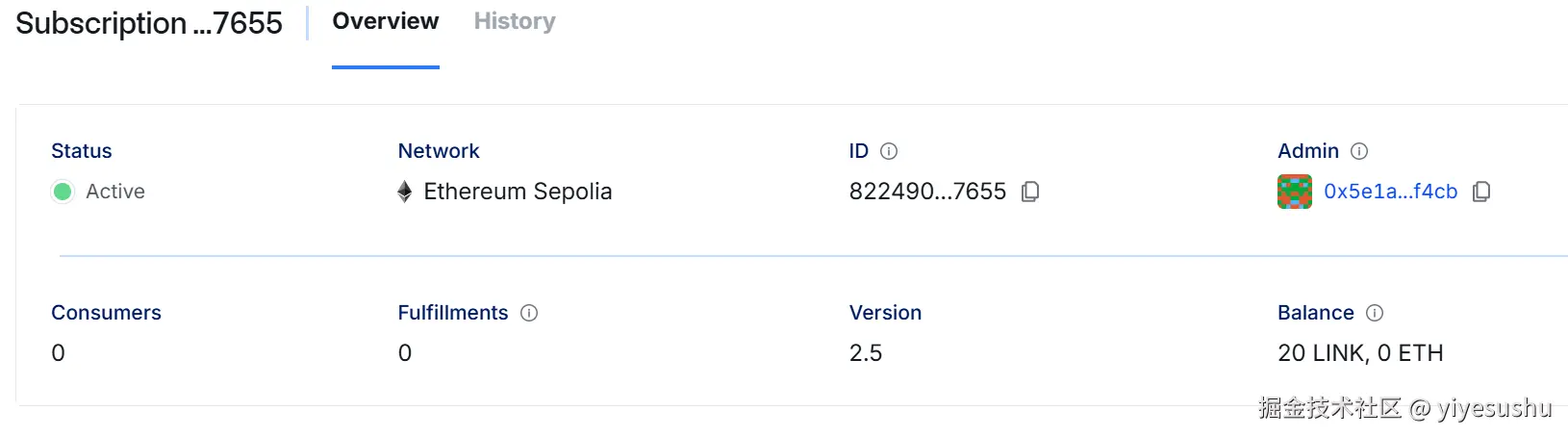Open the admin address 0x5e1a...f4cb link
1568x437 pixels.
point(1390,192)
